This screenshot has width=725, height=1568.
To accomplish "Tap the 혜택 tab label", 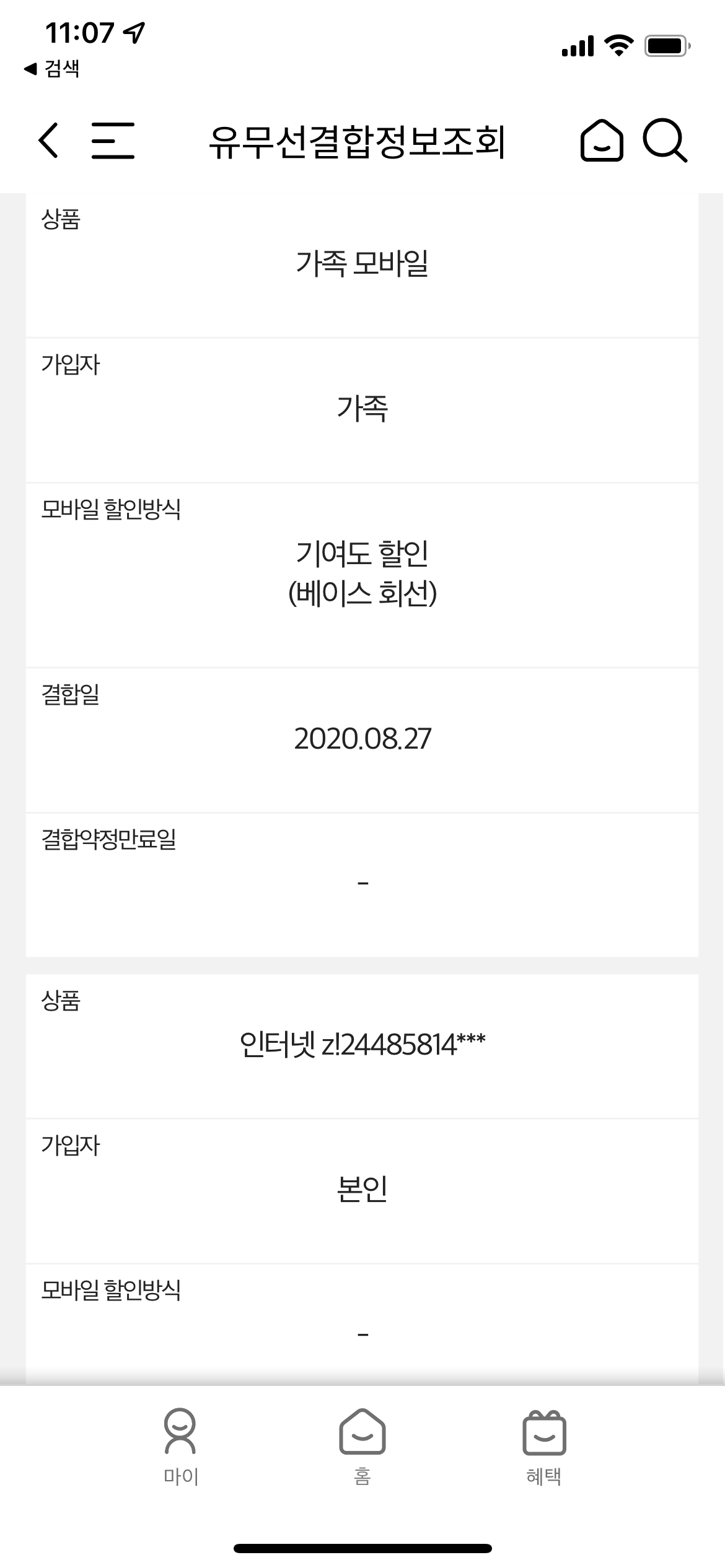I will coord(543,1477).
